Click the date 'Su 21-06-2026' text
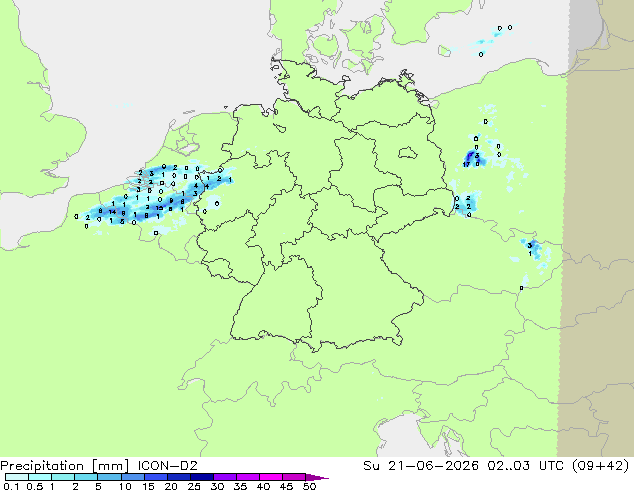 [x=421, y=466]
